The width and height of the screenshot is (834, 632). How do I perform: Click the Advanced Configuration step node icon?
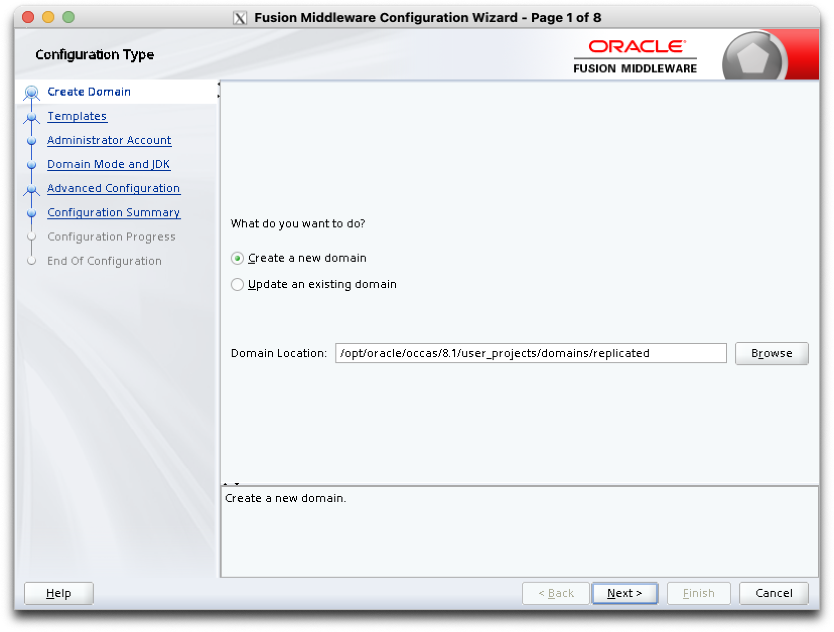31,189
